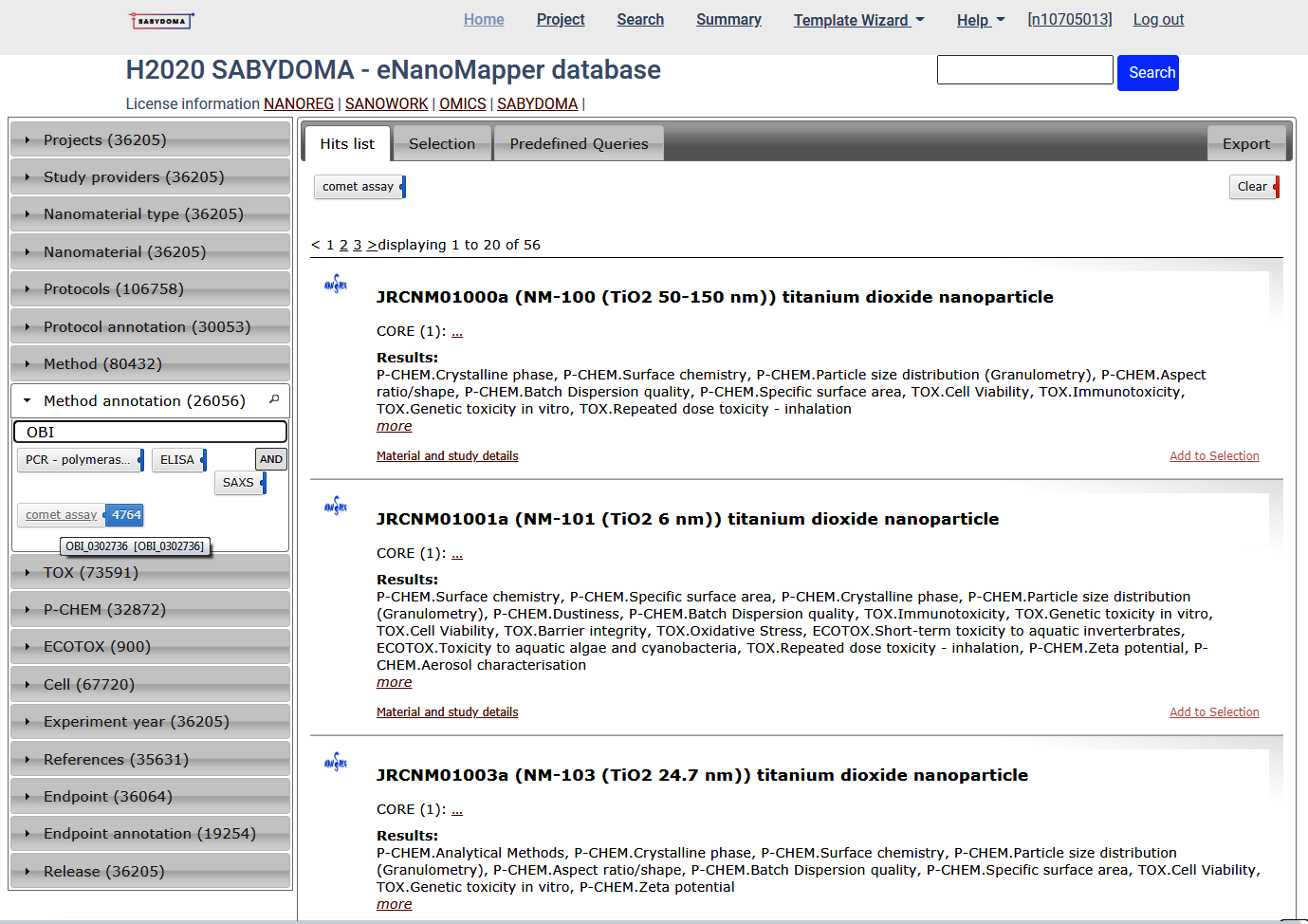Open the Template Wizard dropdown

(x=858, y=20)
